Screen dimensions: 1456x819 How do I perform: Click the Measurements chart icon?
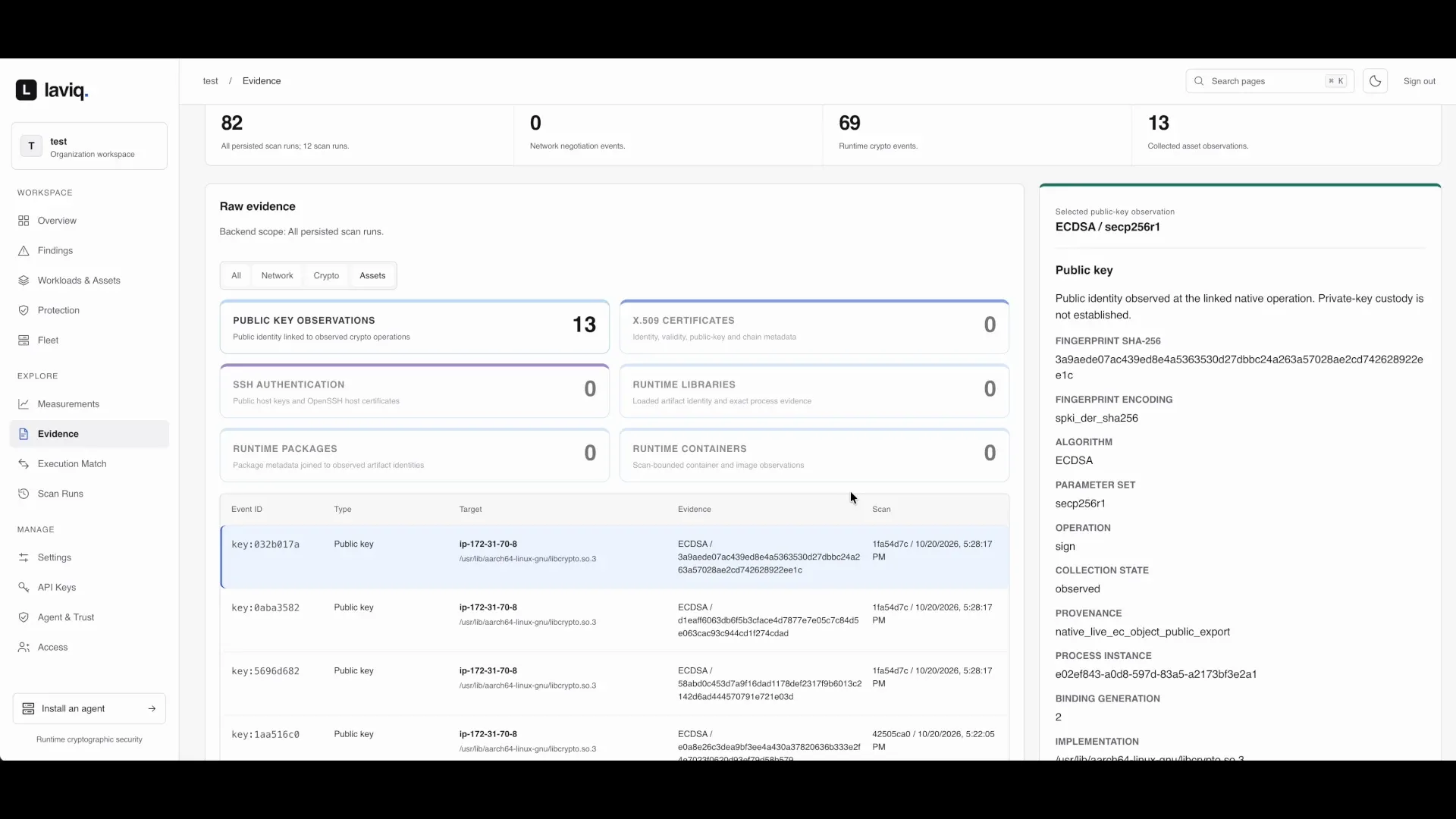coord(24,404)
